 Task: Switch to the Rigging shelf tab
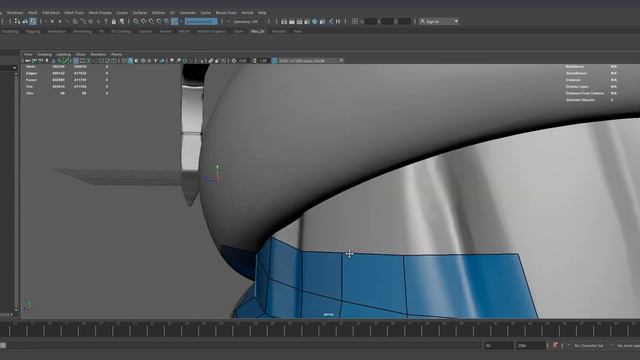[x=33, y=31]
